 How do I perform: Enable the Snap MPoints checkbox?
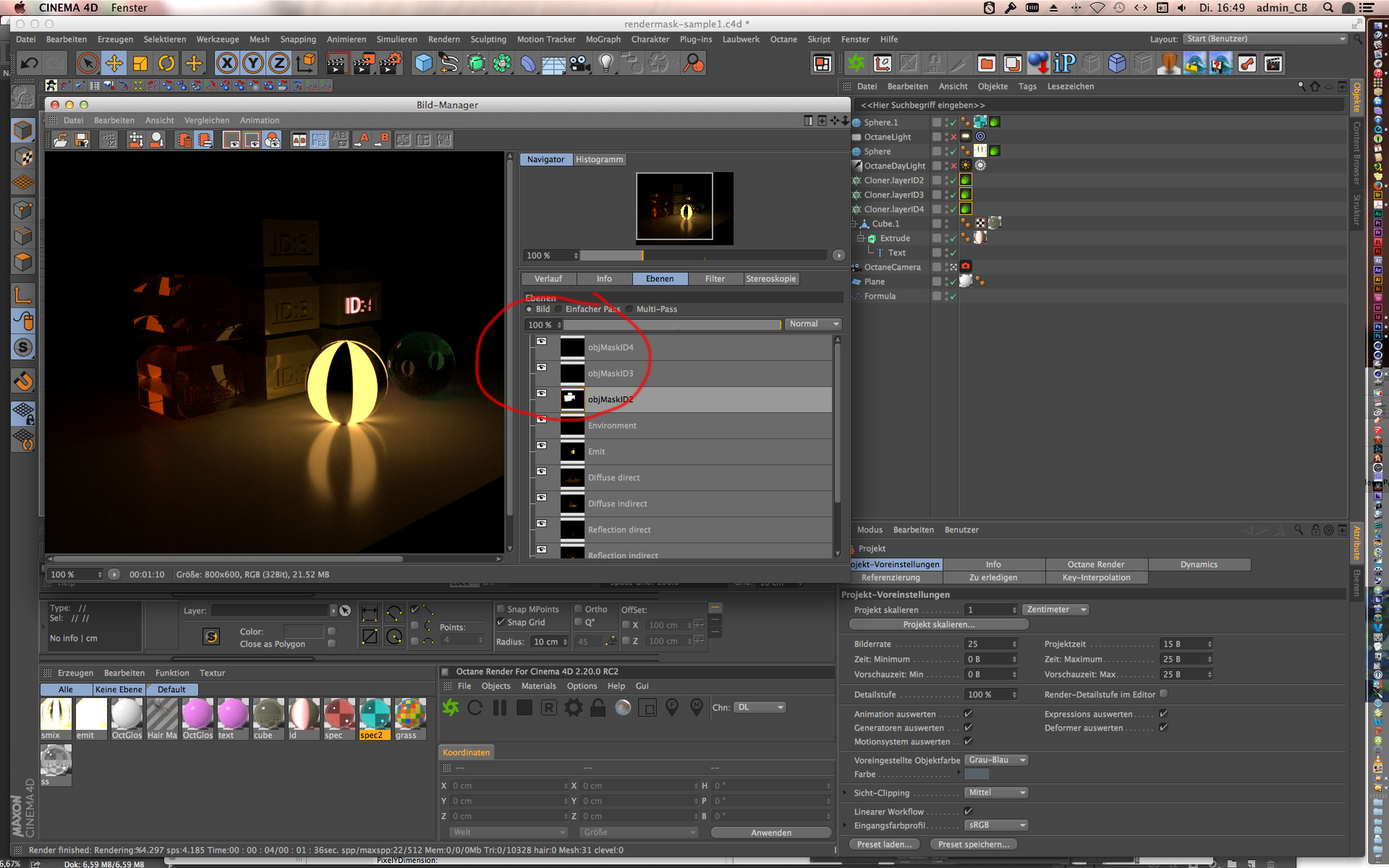501,609
